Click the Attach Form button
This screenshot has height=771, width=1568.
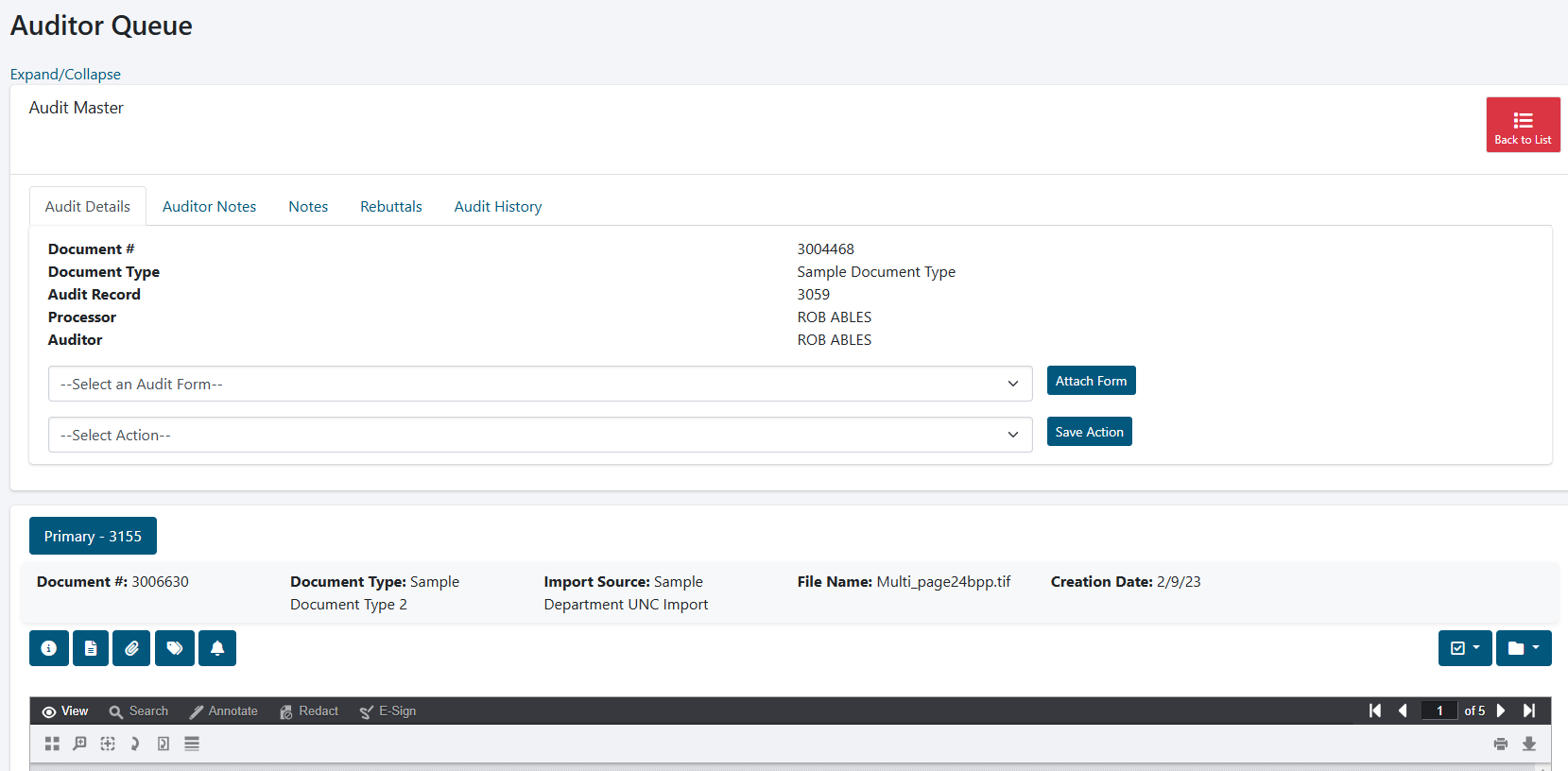pyautogui.click(x=1091, y=381)
